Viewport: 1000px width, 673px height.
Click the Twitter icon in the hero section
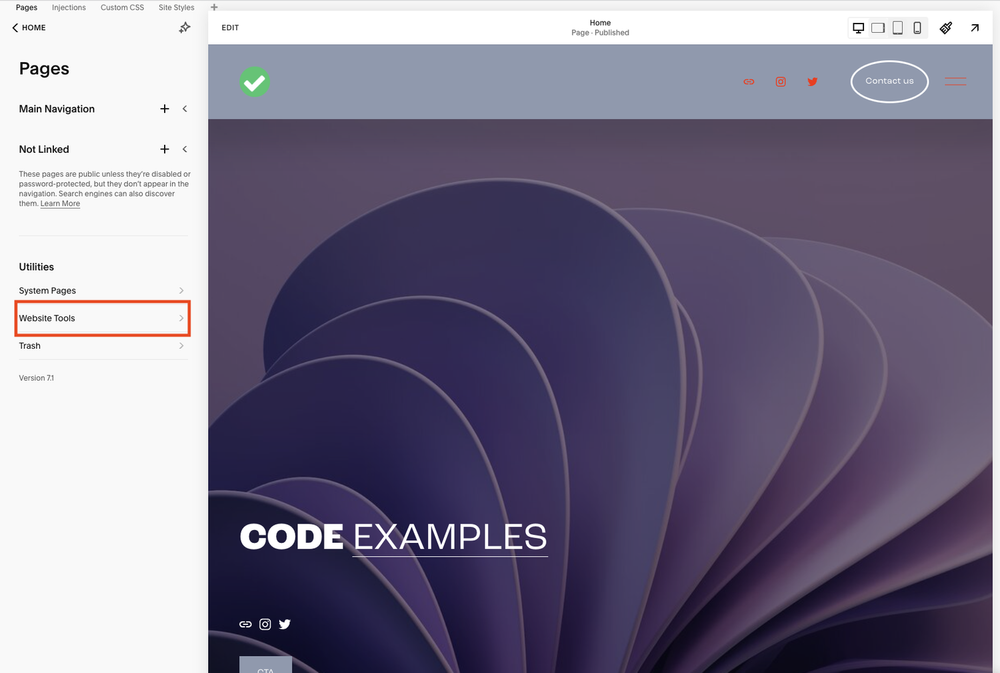click(x=285, y=624)
